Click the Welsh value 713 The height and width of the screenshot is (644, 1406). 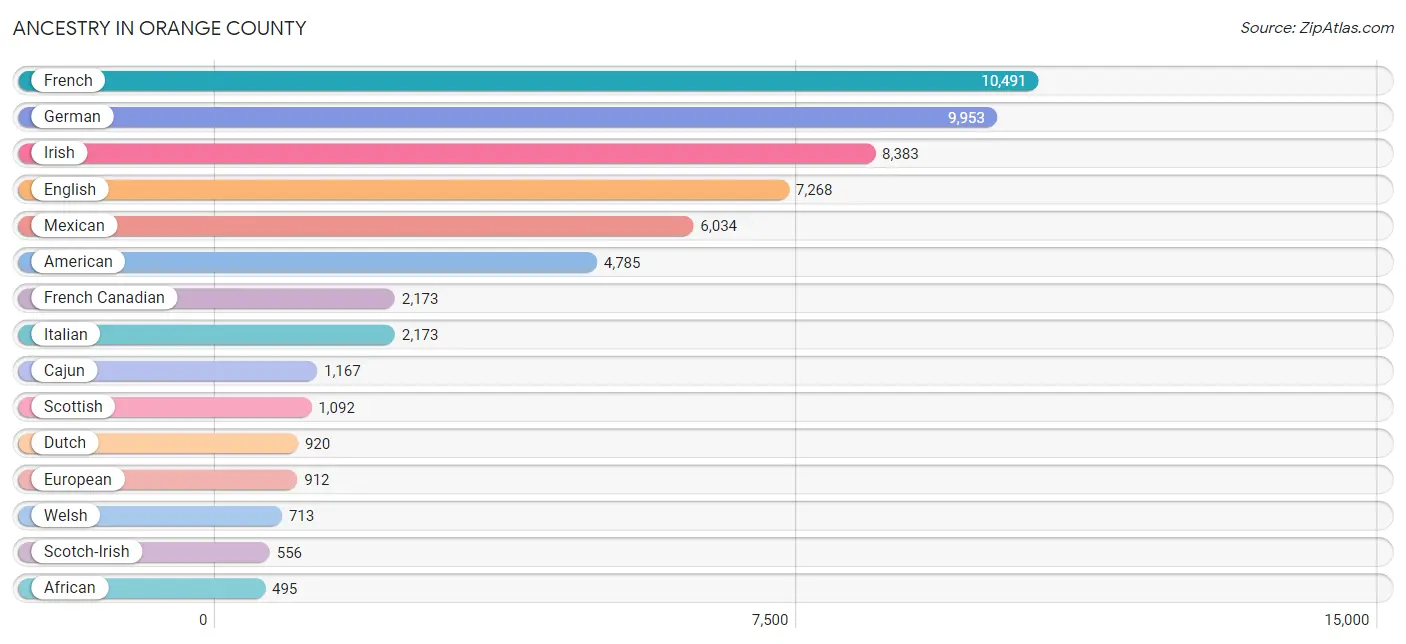pos(302,516)
